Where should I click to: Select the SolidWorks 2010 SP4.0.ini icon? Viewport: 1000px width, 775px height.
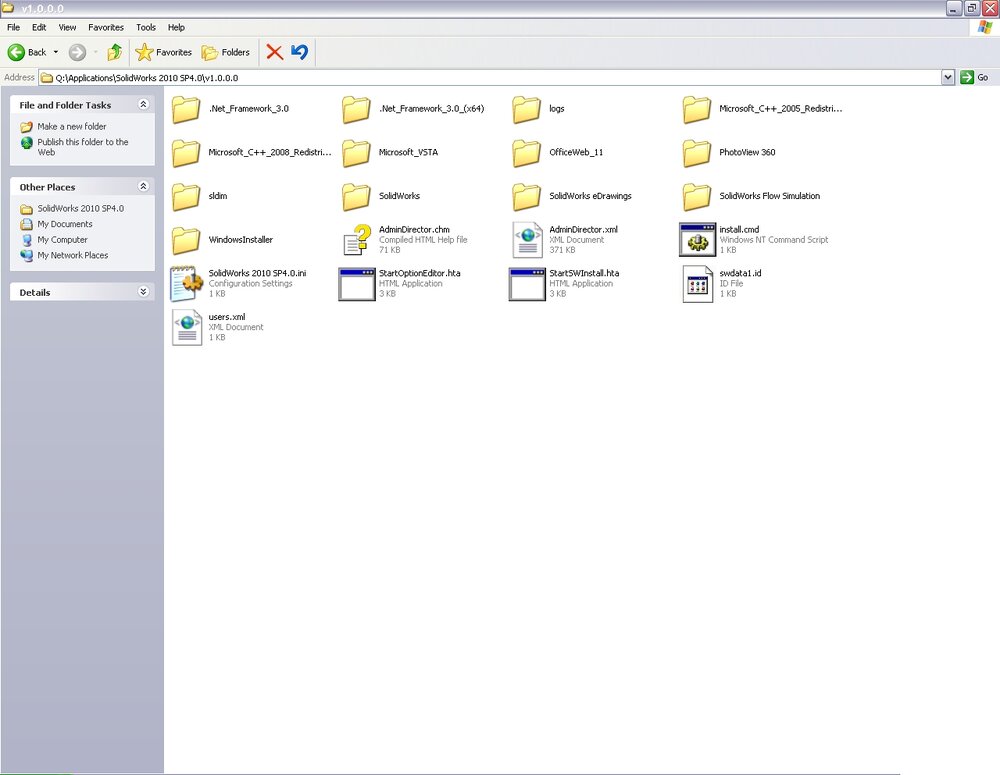(186, 284)
